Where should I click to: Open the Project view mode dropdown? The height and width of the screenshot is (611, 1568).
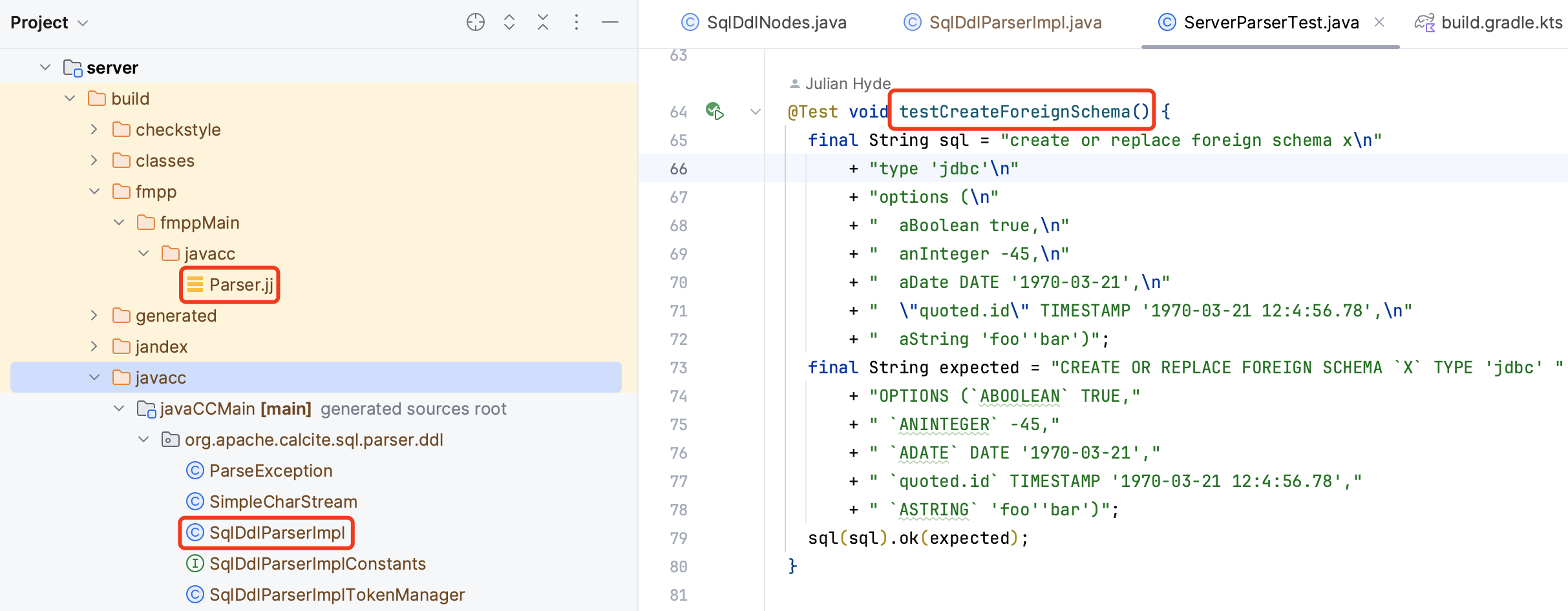point(83,21)
